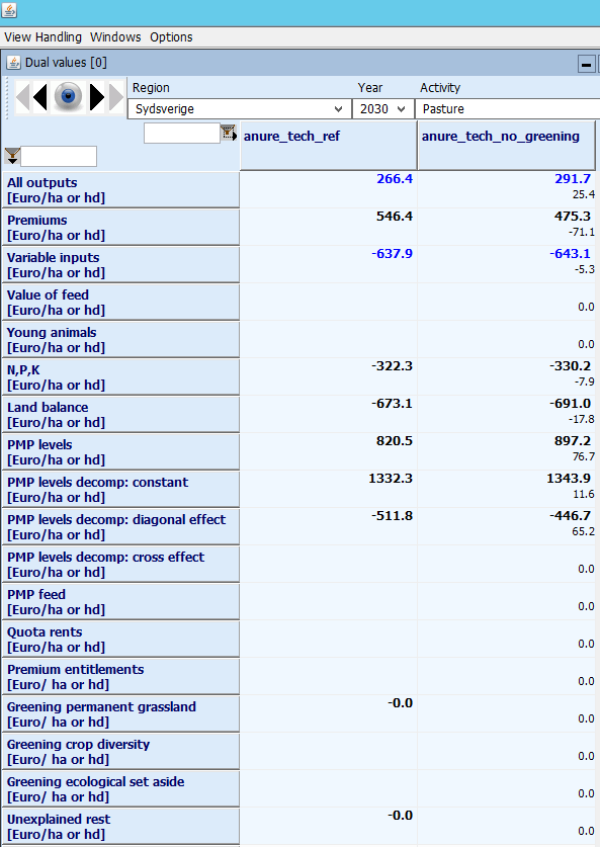Click the All outputs 266.4 value cell
This screenshot has height=847, width=600.
tap(328, 189)
